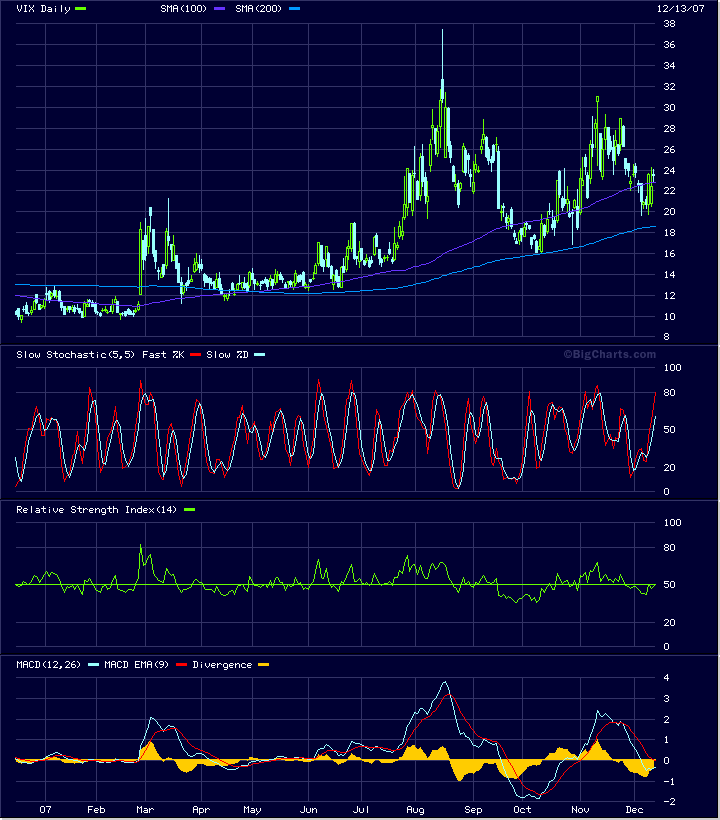Click the Jun month axis label
Viewport: 720px width, 820px height.
pyautogui.click(x=308, y=810)
